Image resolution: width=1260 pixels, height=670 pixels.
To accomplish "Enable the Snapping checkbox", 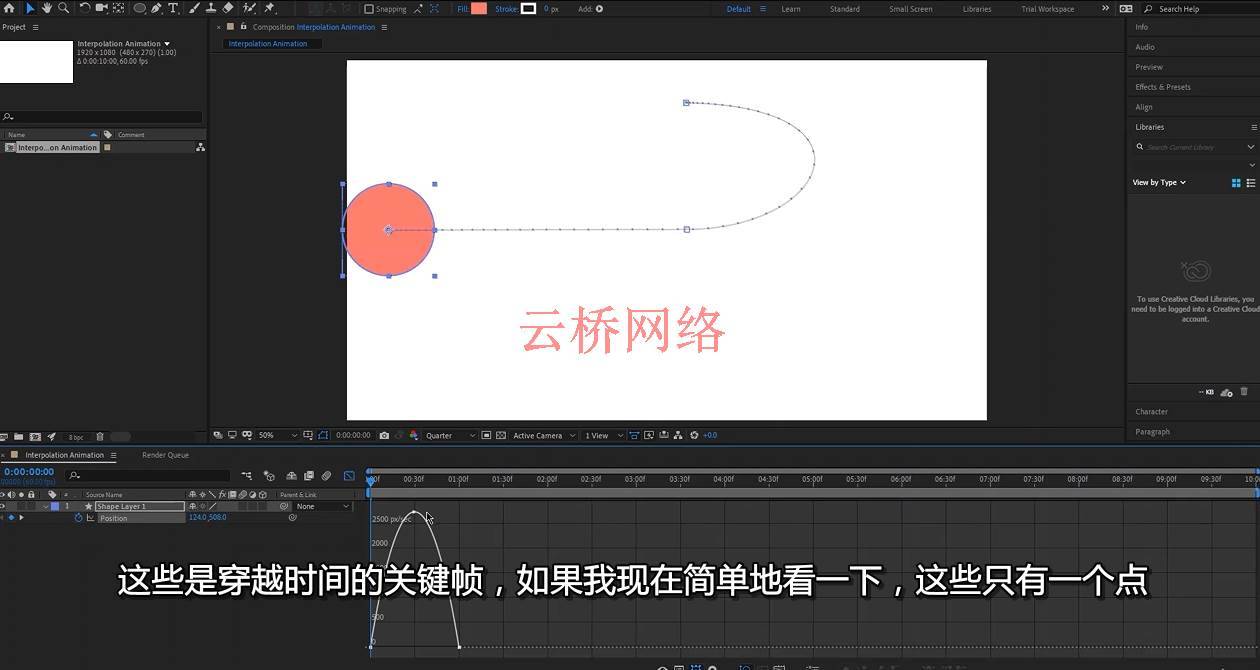I will (369, 9).
